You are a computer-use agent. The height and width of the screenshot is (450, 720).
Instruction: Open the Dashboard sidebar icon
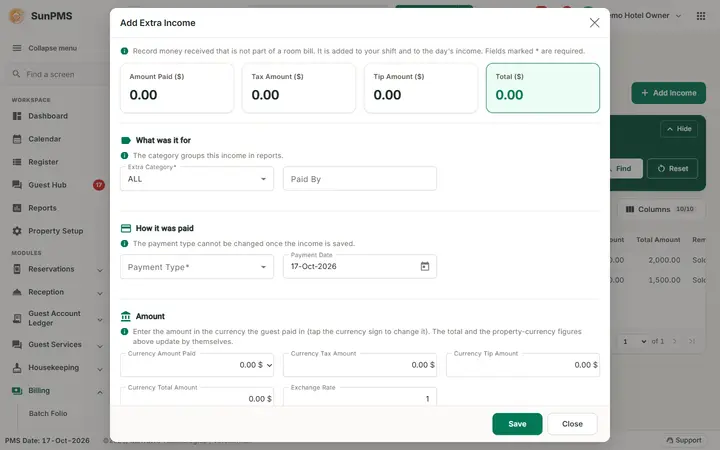(x=17, y=116)
